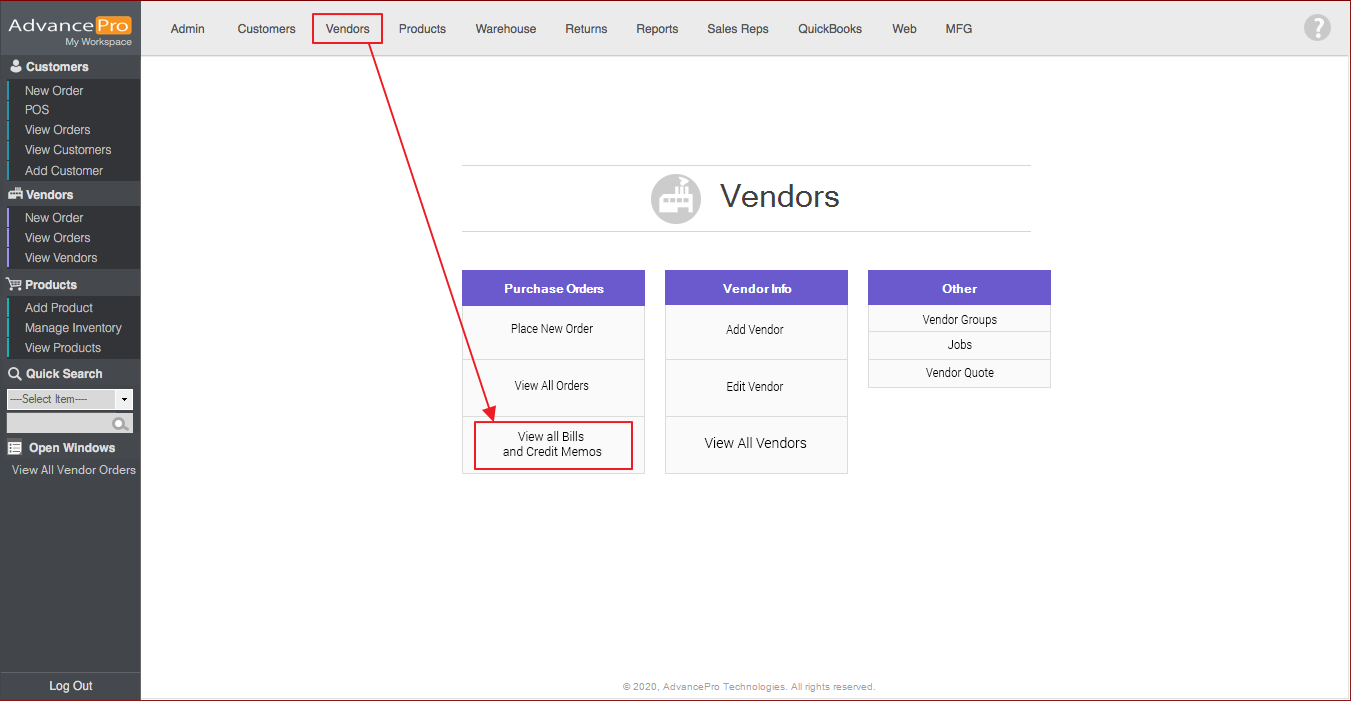Click the magnifier search button in sidebar
1351x701 pixels.
pyautogui.click(x=121, y=423)
